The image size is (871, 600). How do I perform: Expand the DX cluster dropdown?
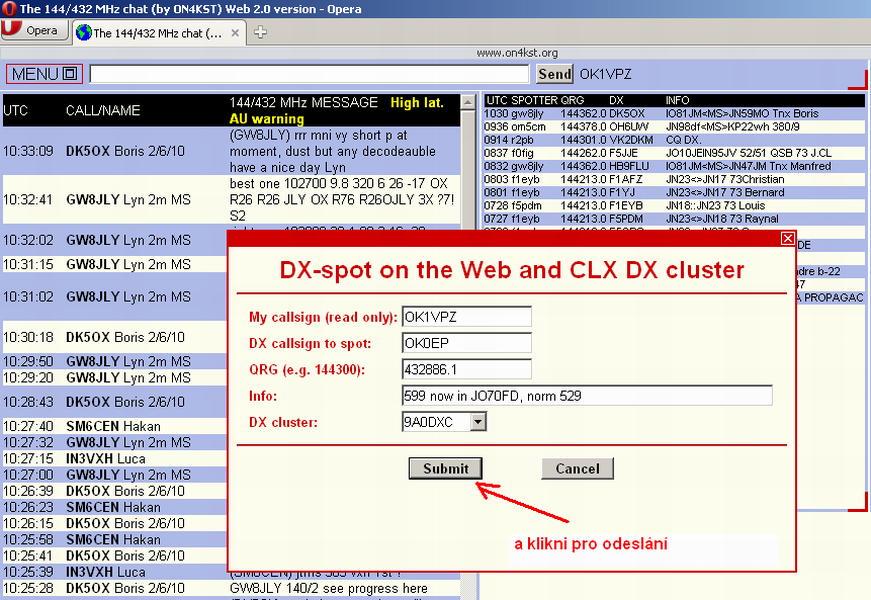pos(477,422)
